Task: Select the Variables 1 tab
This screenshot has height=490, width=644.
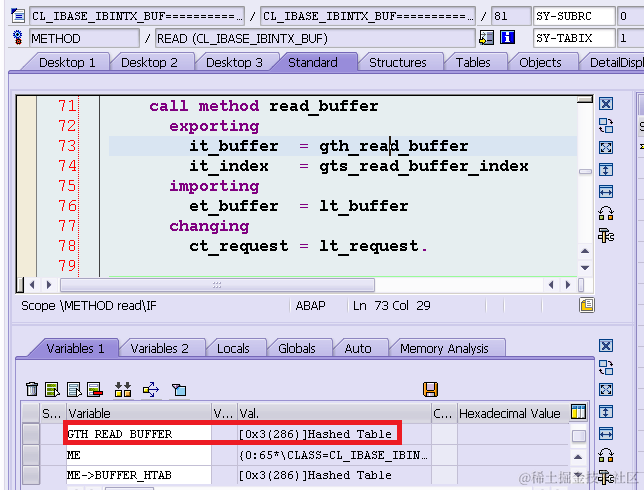Action: pos(75,348)
